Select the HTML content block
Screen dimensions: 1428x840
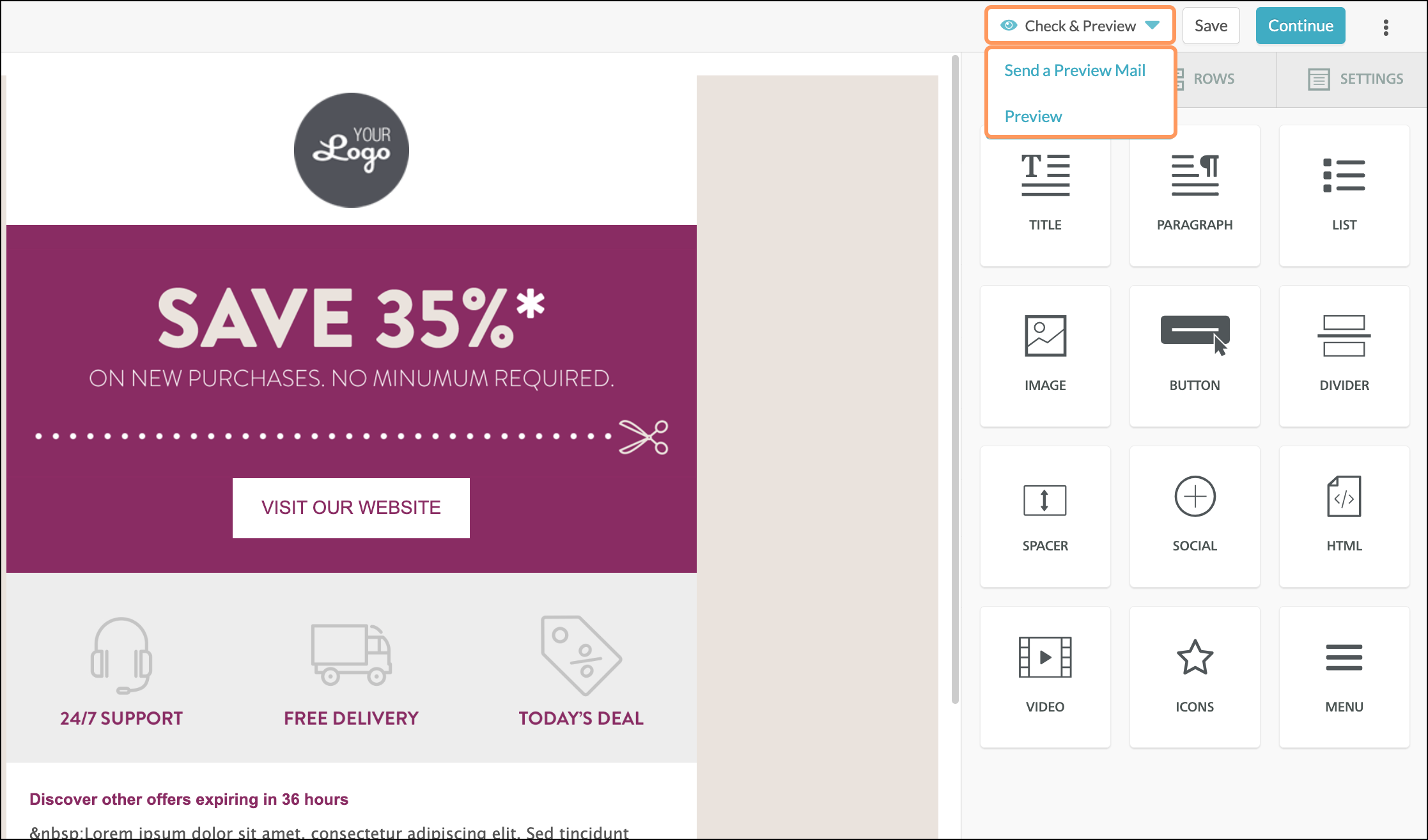click(x=1344, y=516)
